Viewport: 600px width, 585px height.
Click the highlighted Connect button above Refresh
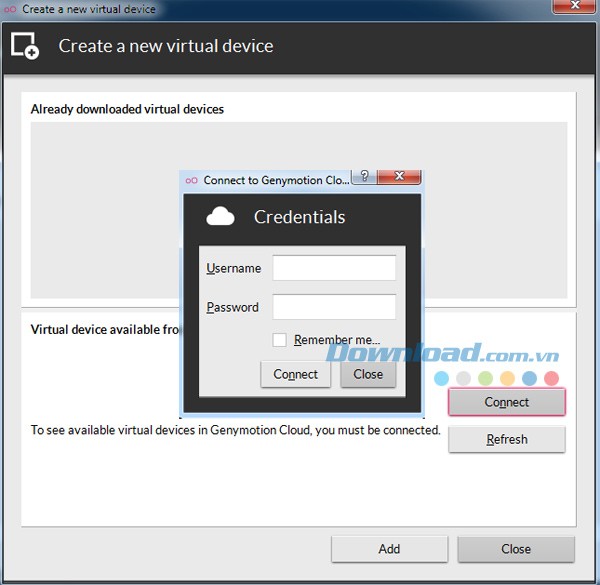point(506,402)
